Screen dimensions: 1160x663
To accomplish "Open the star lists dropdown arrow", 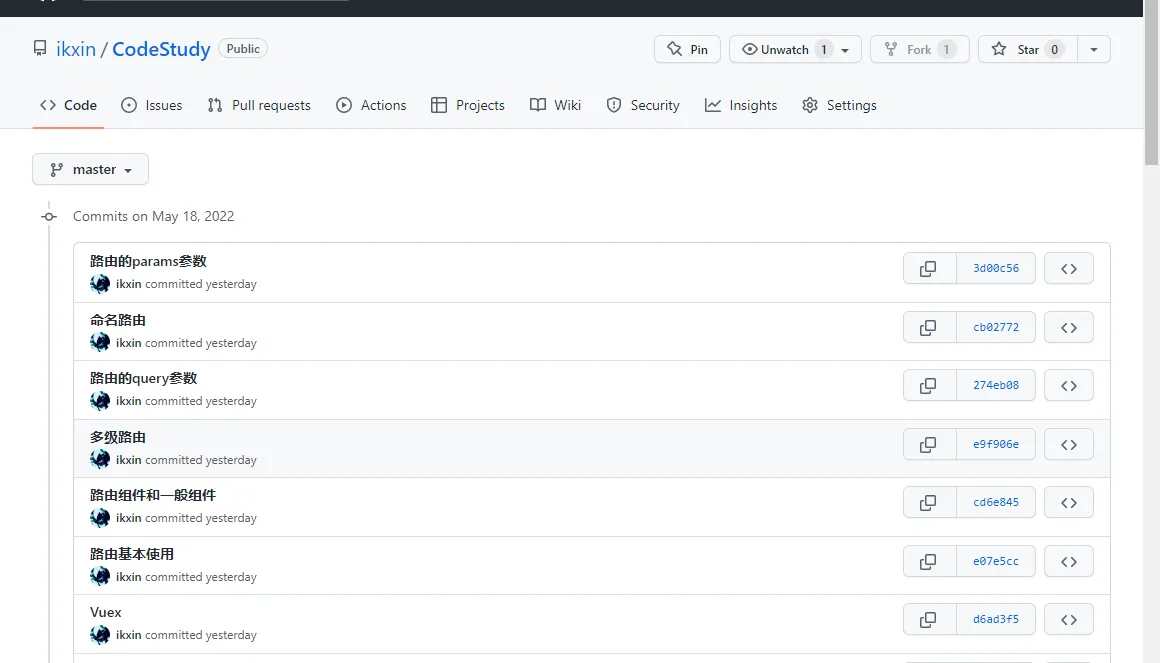I will [x=1093, y=50].
